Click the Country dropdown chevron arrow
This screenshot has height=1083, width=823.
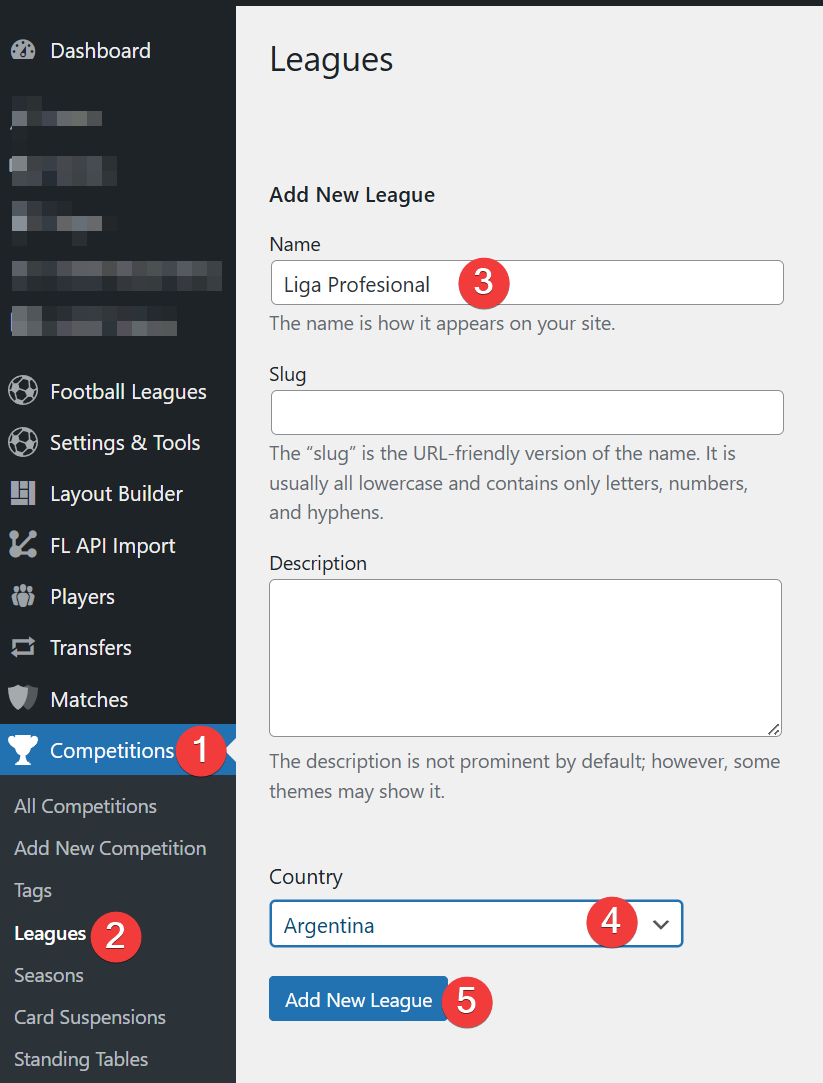point(661,924)
